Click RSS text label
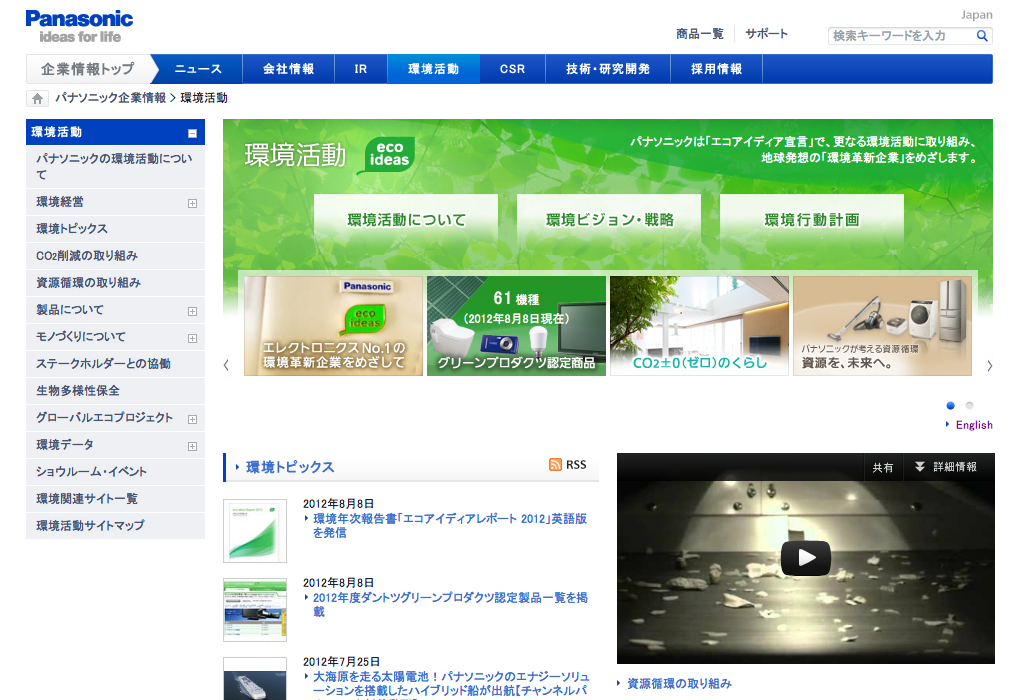The image size is (1016, 700). click(x=576, y=465)
